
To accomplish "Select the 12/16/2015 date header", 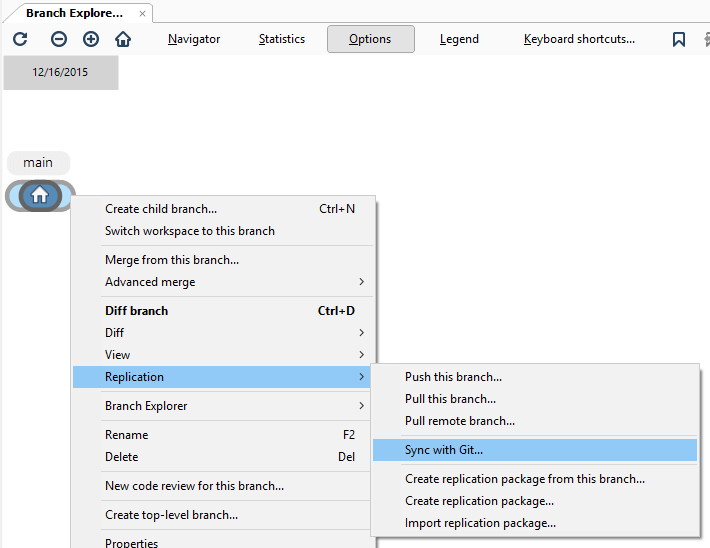I will pos(60,72).
